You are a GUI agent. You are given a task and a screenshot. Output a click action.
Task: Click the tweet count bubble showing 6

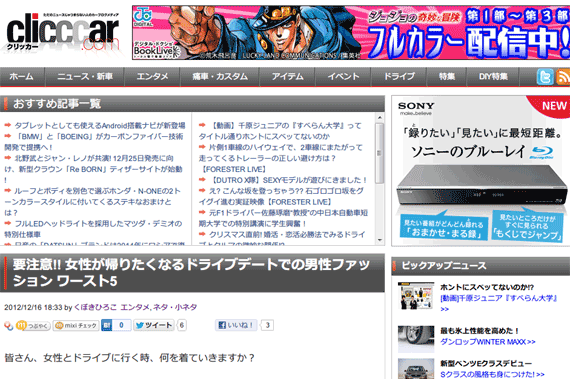(182, 325)
